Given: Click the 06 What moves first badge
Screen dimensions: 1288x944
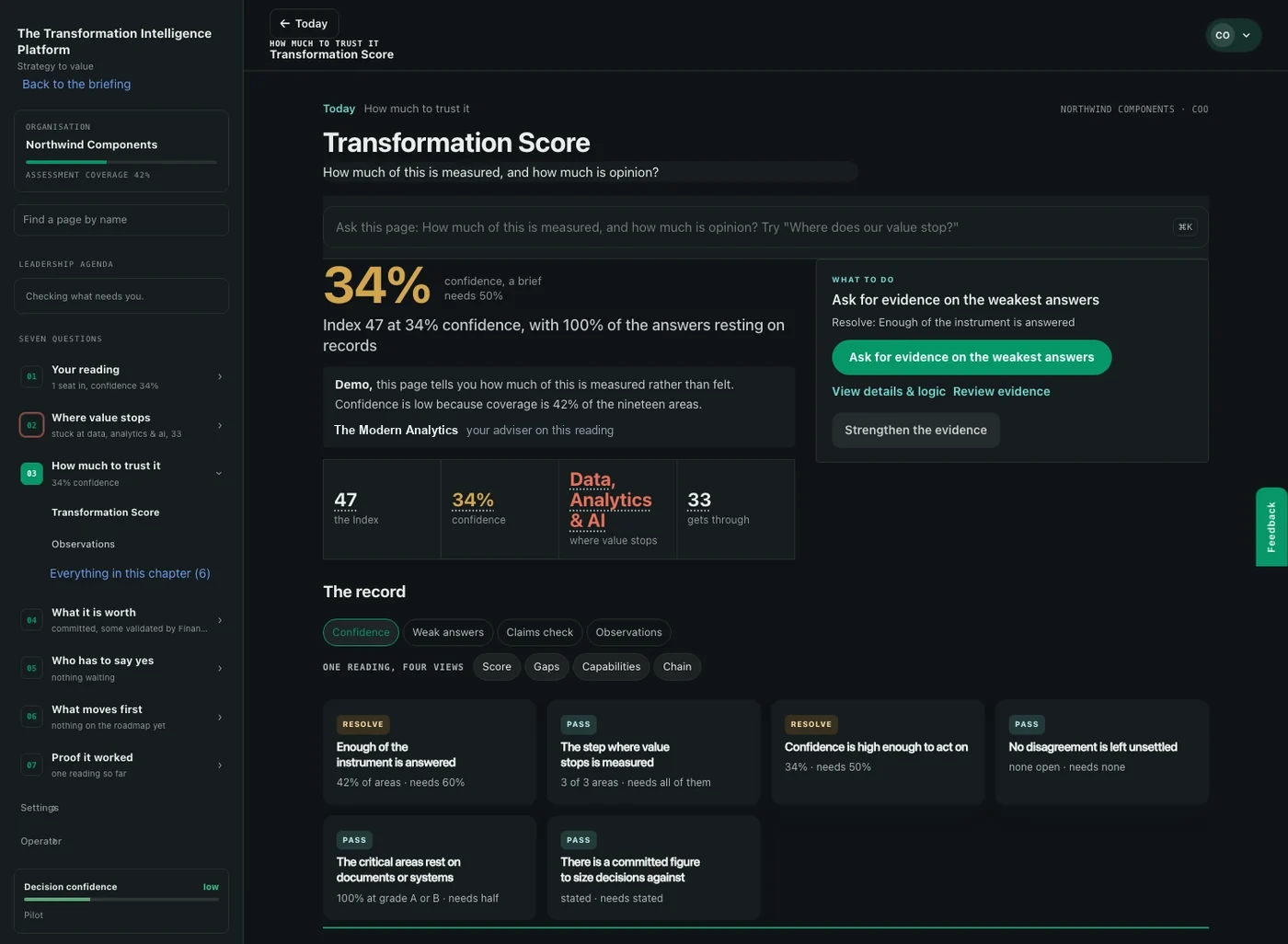Looking at the screenshot, I should (x=31, y=717).
